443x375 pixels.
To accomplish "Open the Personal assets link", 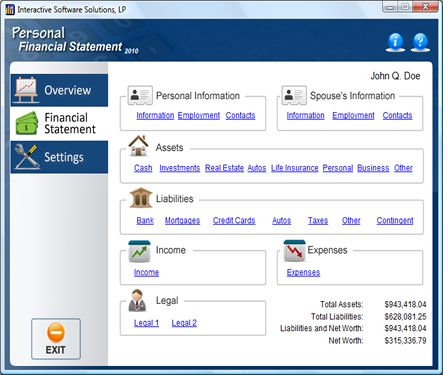I will click(x=338, y=168).
